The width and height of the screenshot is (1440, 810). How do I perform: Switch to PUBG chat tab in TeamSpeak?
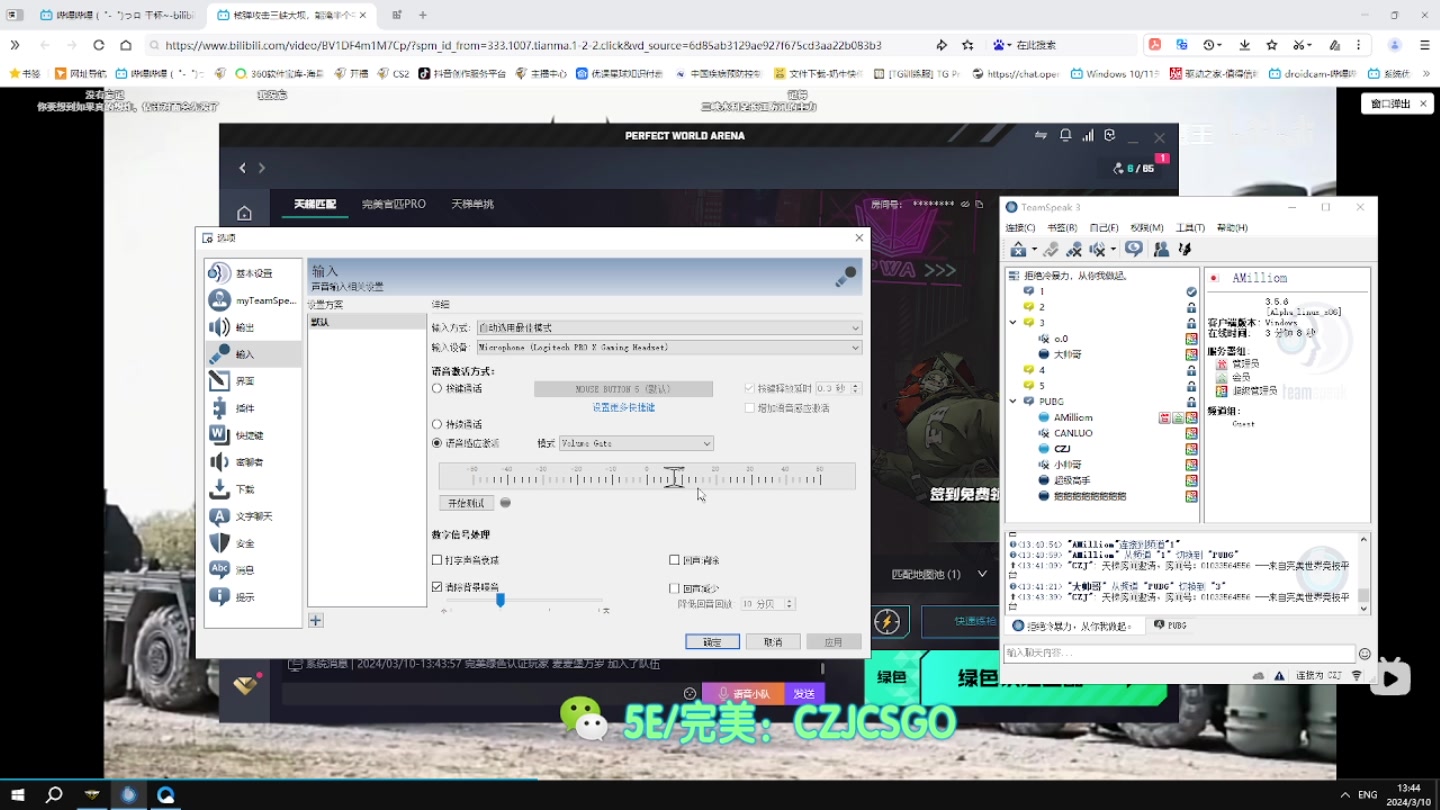(x=1171, y=625)
